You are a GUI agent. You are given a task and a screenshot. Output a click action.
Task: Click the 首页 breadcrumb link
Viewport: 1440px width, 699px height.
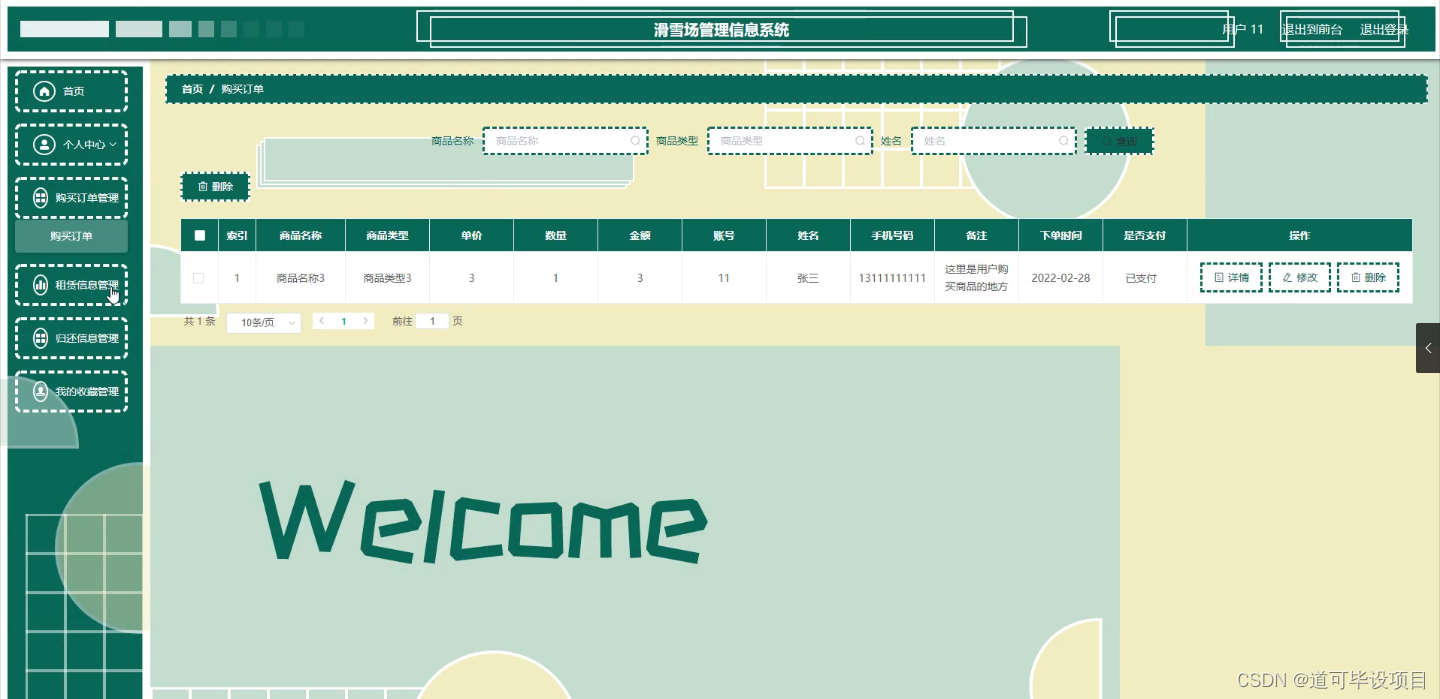(x=192, y=89)
